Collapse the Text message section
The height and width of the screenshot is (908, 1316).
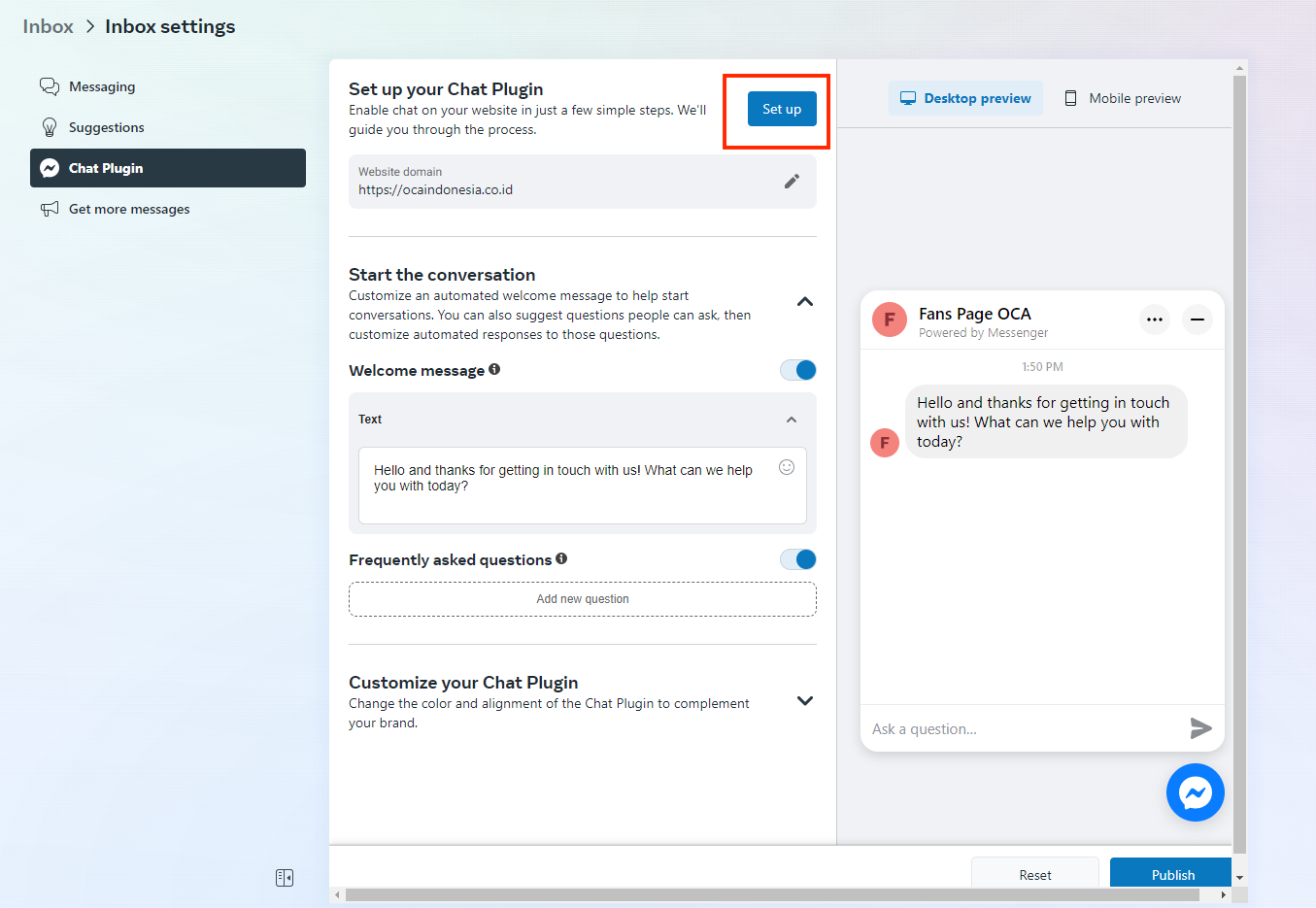point(792,420)
